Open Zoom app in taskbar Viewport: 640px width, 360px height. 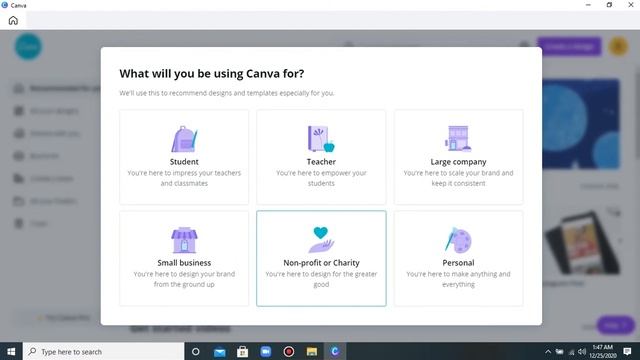pos(266,351)
